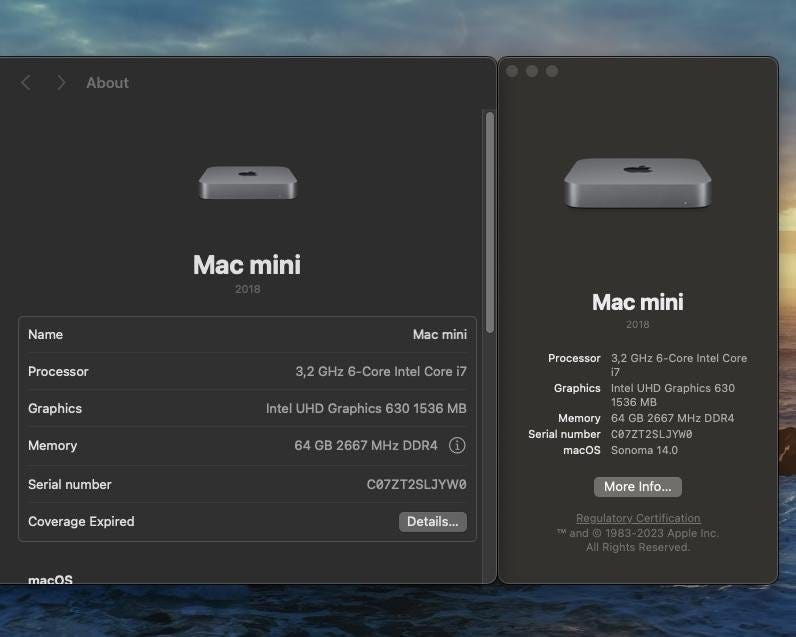Click the Details... button for coverage
The image size is (796, 637).
[x=433, y=522]
